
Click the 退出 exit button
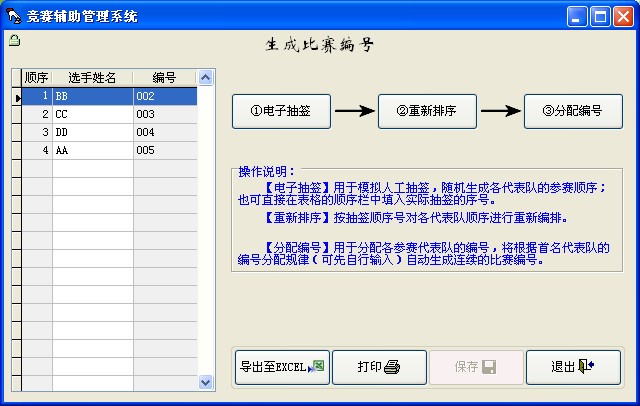tap(573, 367)
